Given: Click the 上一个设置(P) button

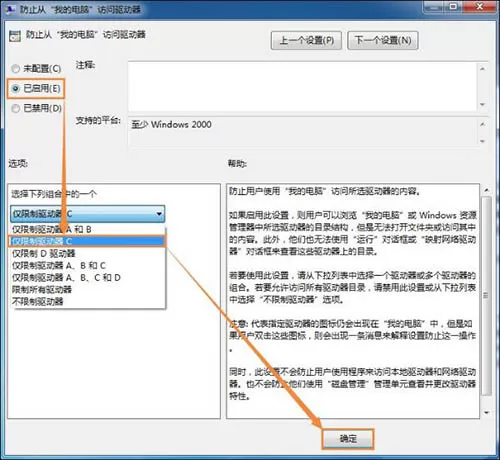Looking at the screenshot, I should pyautogui.click(x=306, y=40).
